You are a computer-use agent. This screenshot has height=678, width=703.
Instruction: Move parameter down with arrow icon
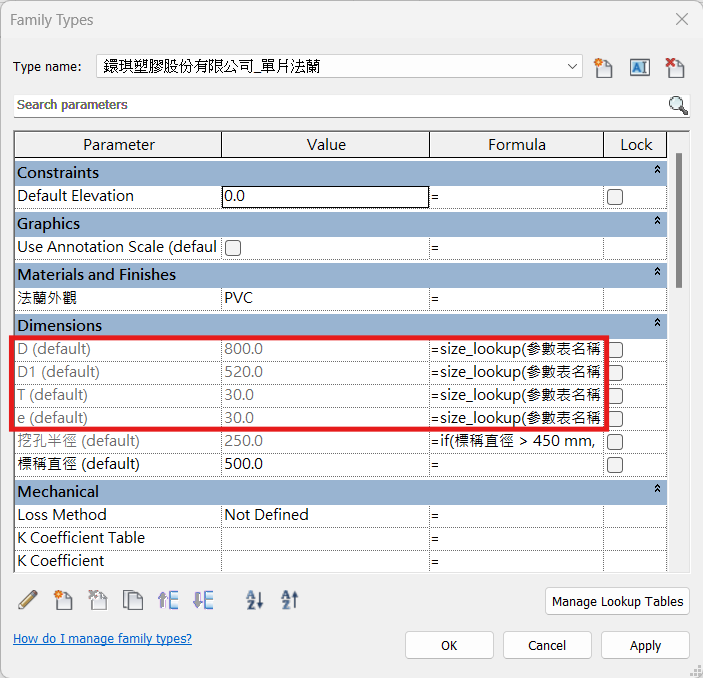tap(203, 600)
